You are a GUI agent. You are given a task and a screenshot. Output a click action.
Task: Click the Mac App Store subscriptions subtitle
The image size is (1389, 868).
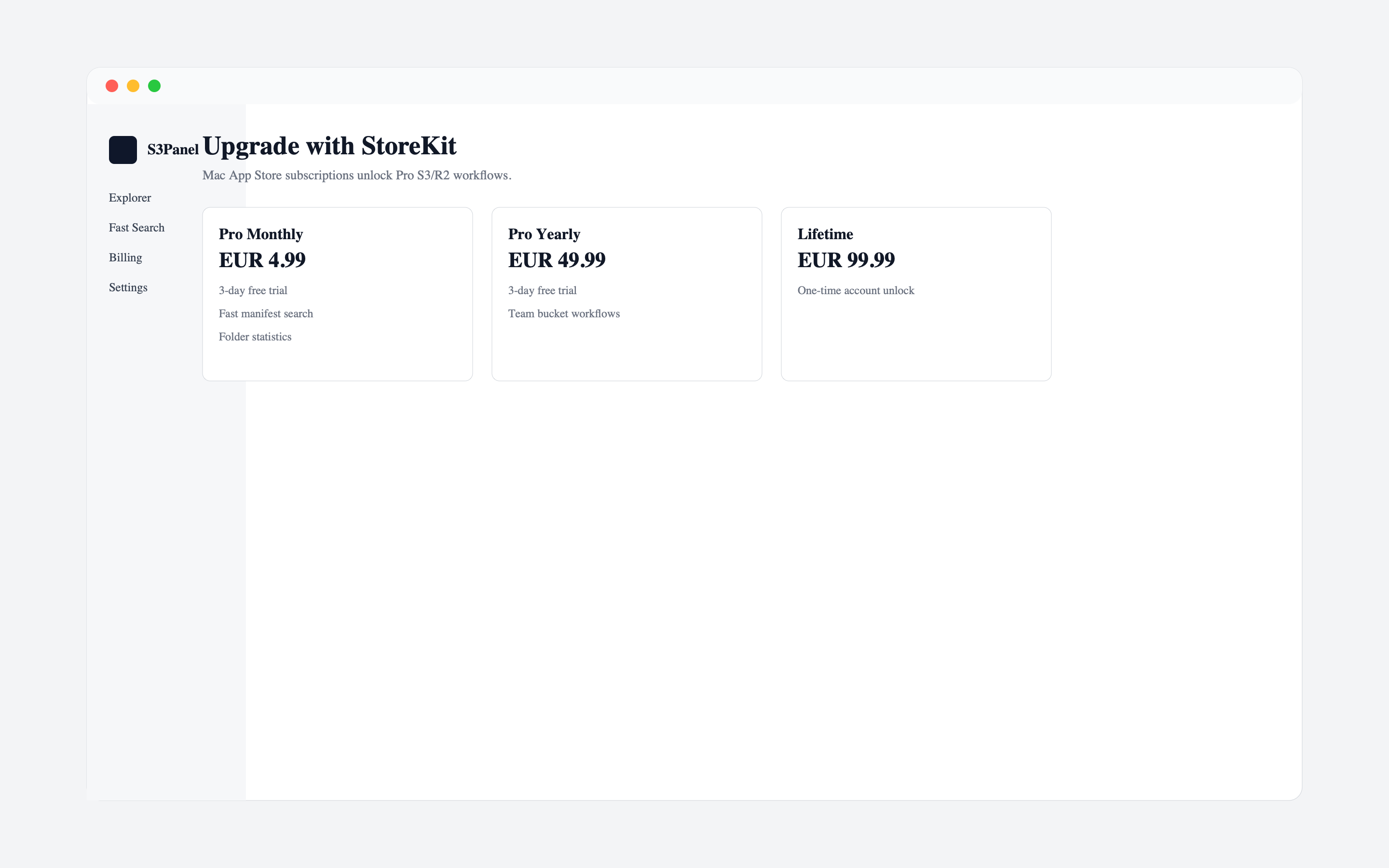point(357,175)
